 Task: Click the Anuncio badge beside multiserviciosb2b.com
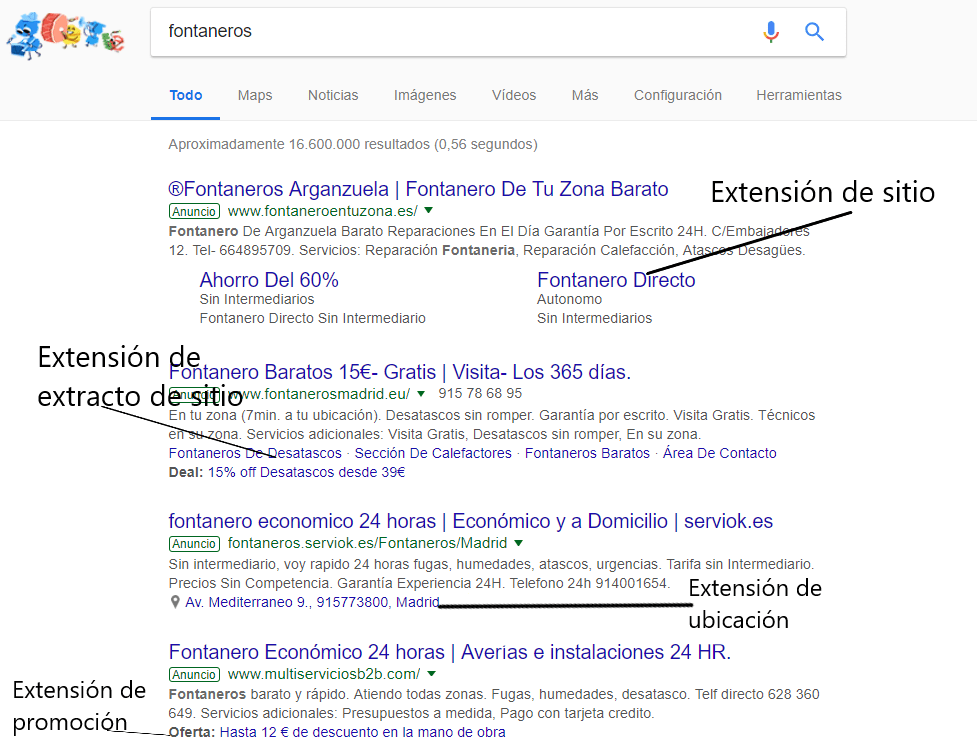[x=194, y=674]
